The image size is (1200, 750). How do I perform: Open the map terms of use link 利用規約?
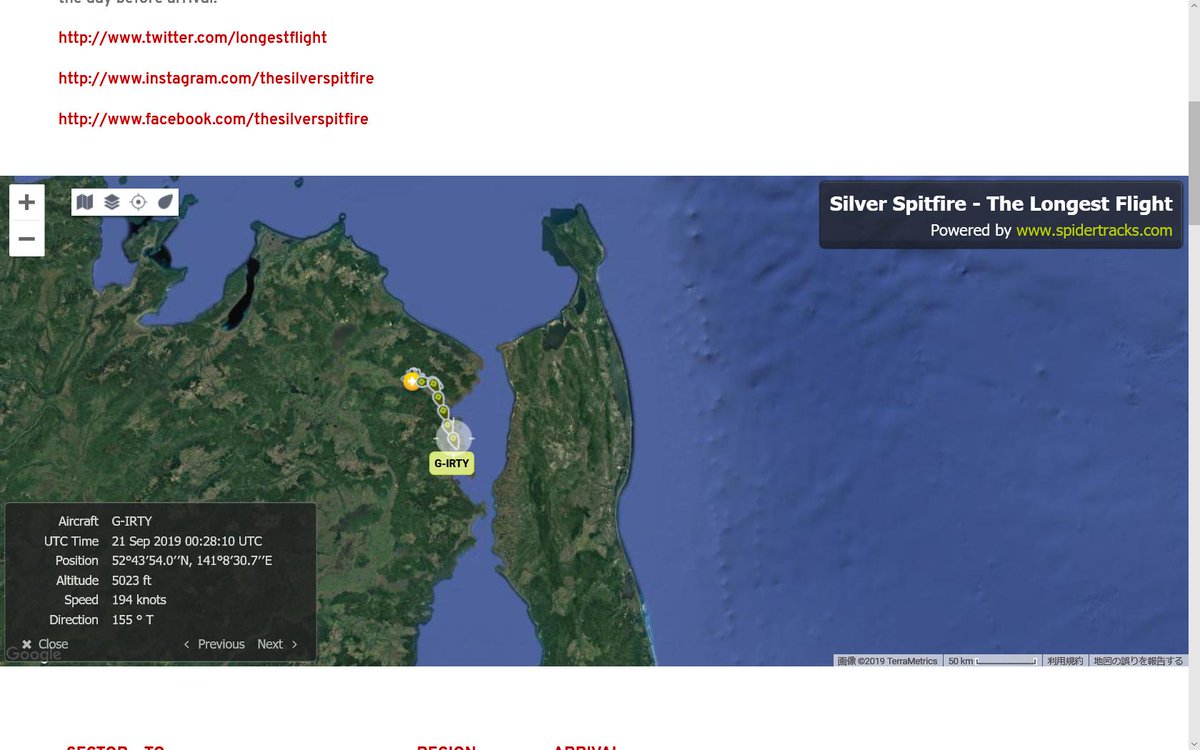click(1065, 661)
